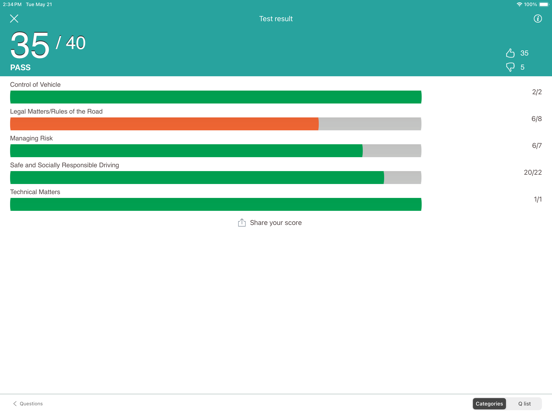552x414 pixels.
Task: Select the Categories tab
Action: (489, 404)
